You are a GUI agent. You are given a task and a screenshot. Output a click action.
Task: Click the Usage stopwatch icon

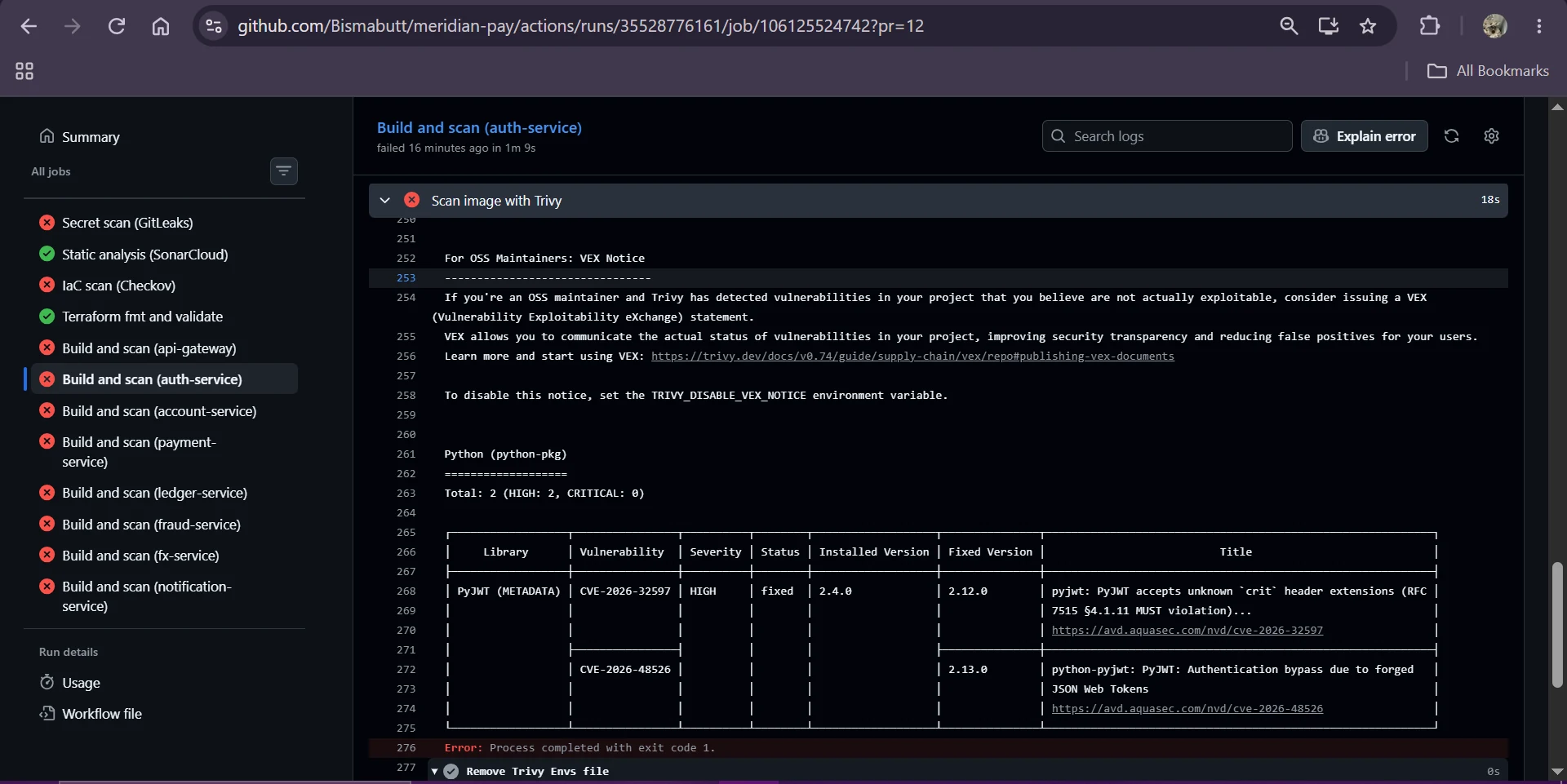click(x=47, y=682)
